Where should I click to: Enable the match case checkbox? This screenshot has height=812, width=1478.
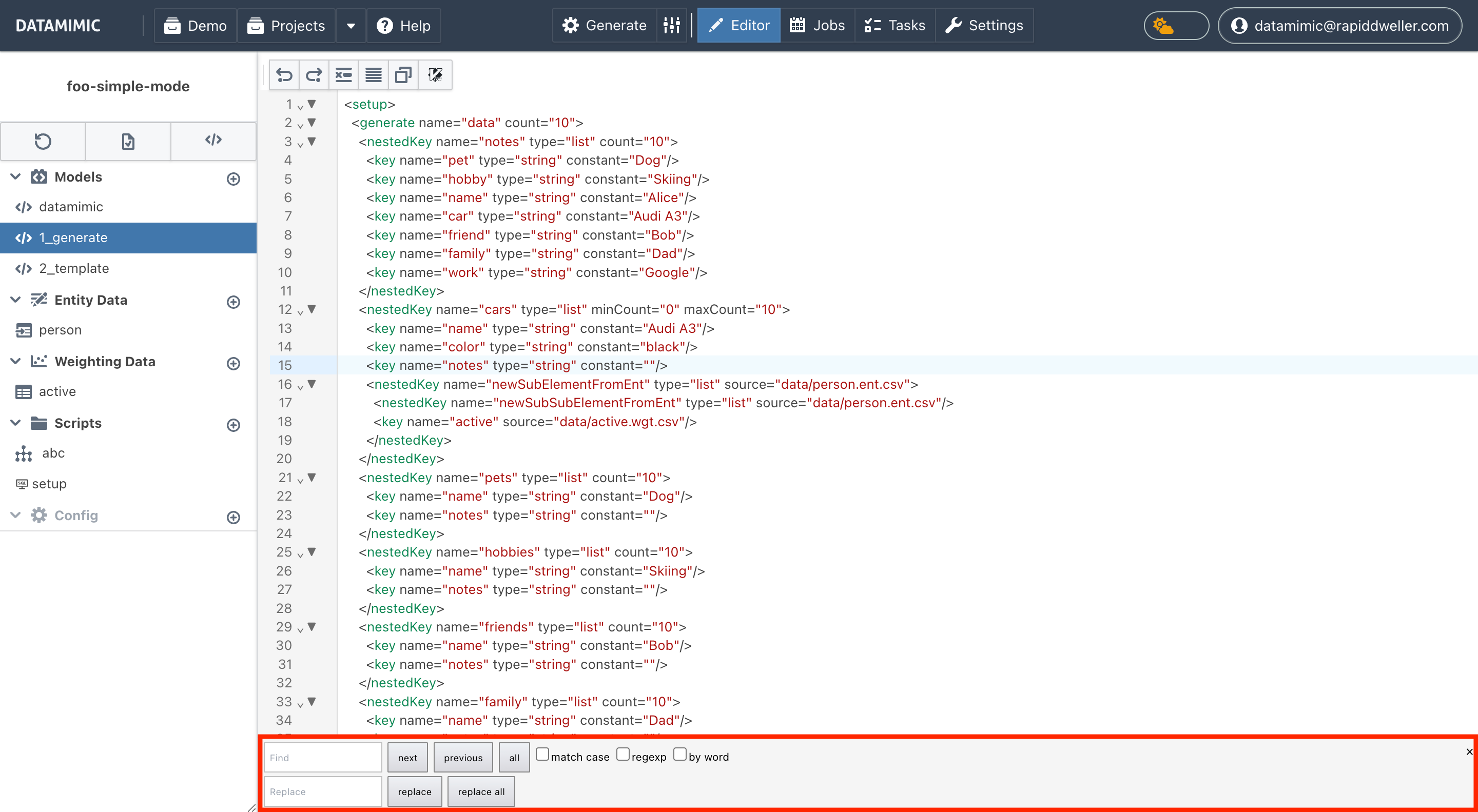542,754
